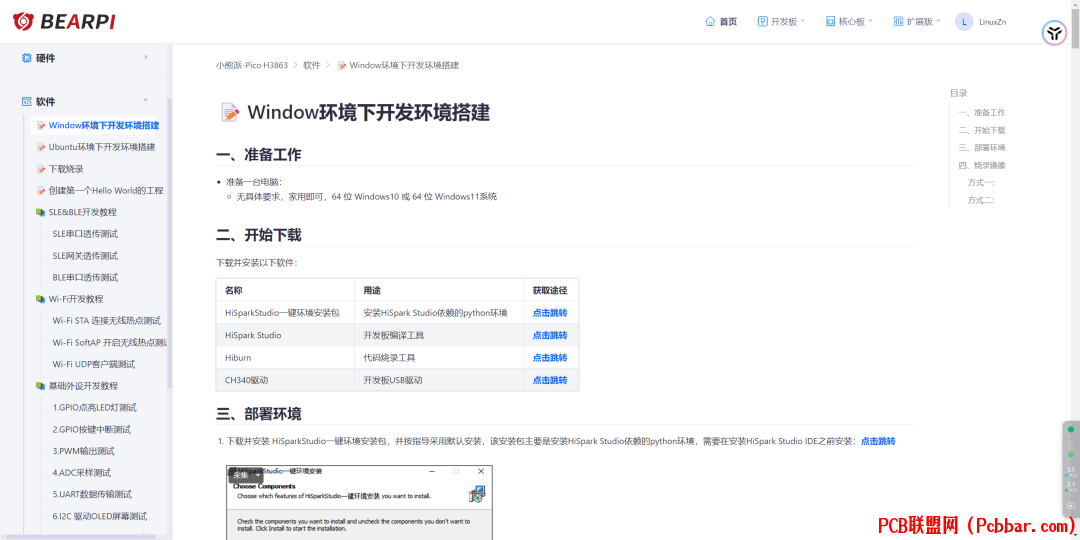This screenshot has width=1080, height=540.
Task: Click 点击跳转 for Hiburn row
Action: 550,357
